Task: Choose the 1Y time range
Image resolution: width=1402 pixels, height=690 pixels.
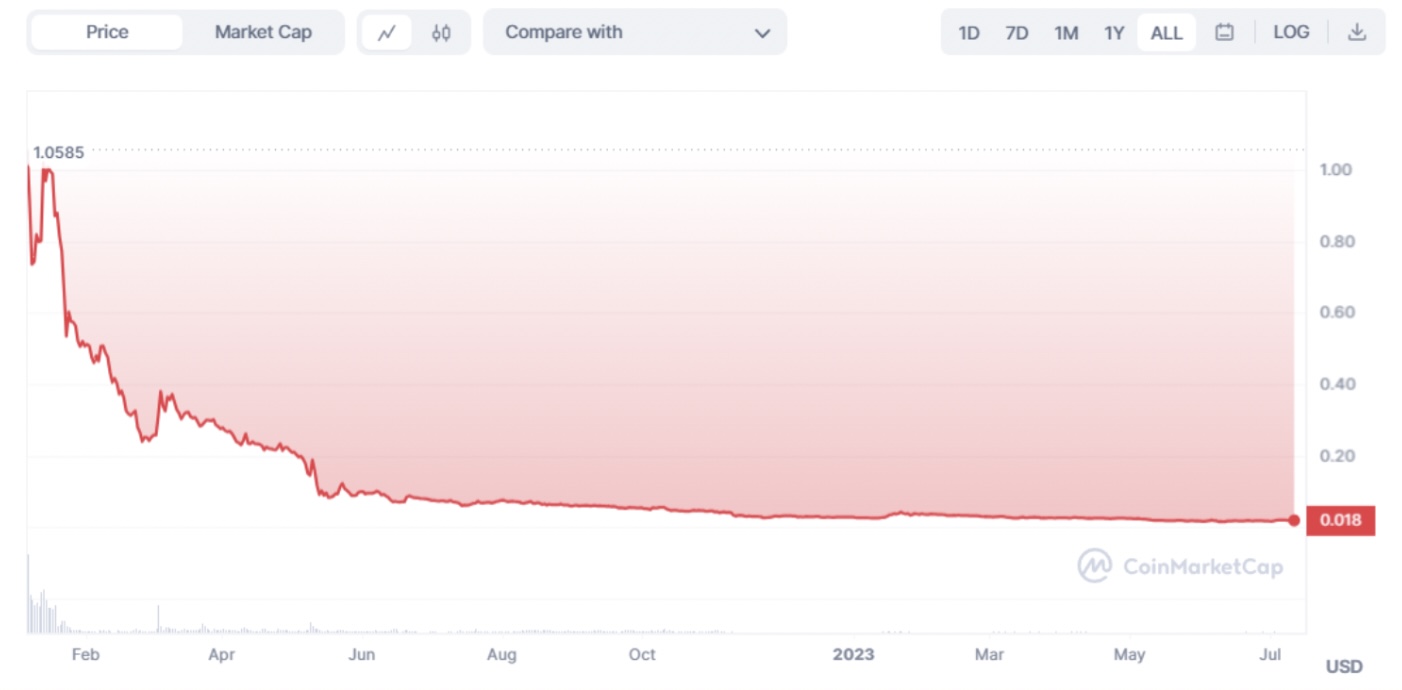Action: [1114, 33]
